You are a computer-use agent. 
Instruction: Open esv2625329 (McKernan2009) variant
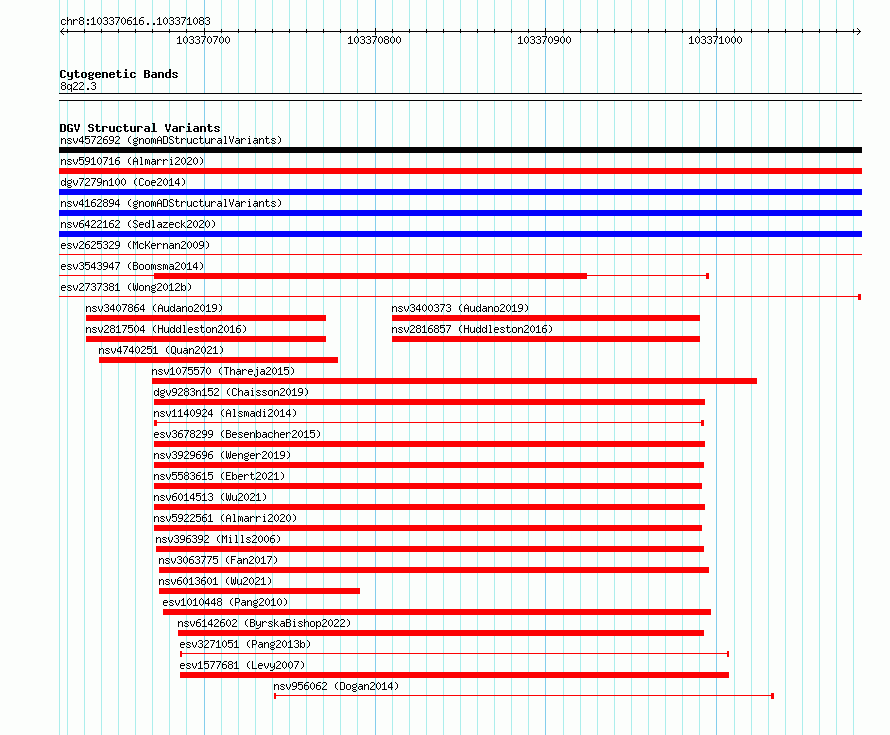[135, 245]
